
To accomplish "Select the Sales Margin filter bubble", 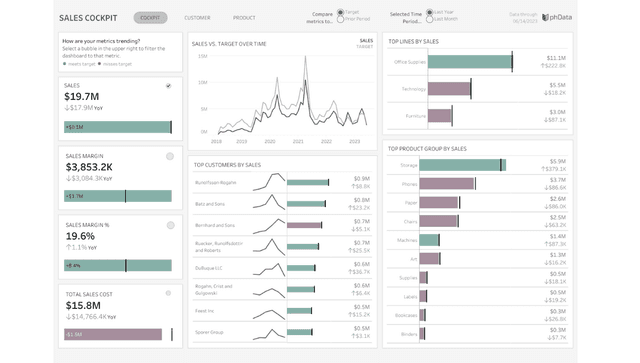I will pos(170,156).
